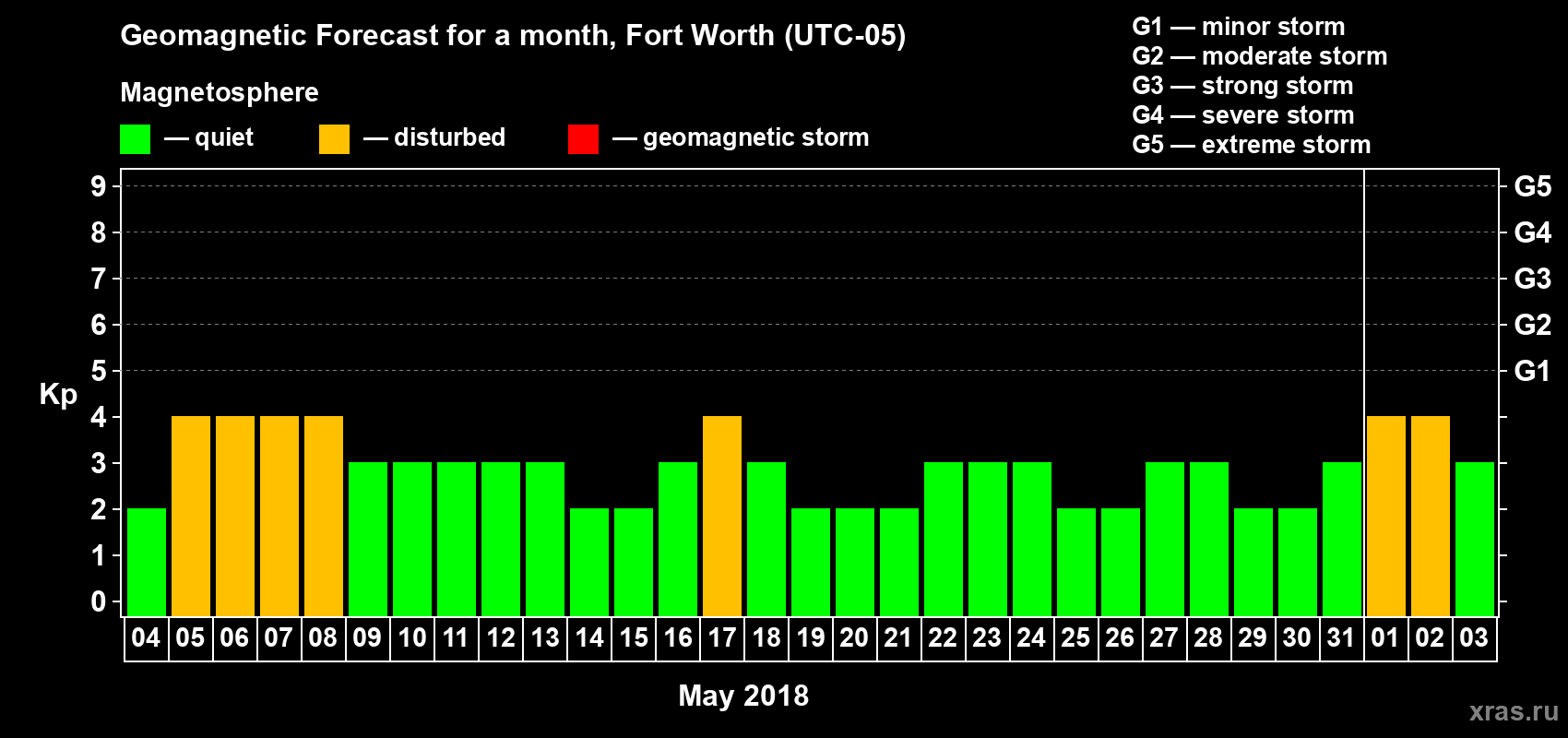Click the date label '15' on the axis

(633, 637)
